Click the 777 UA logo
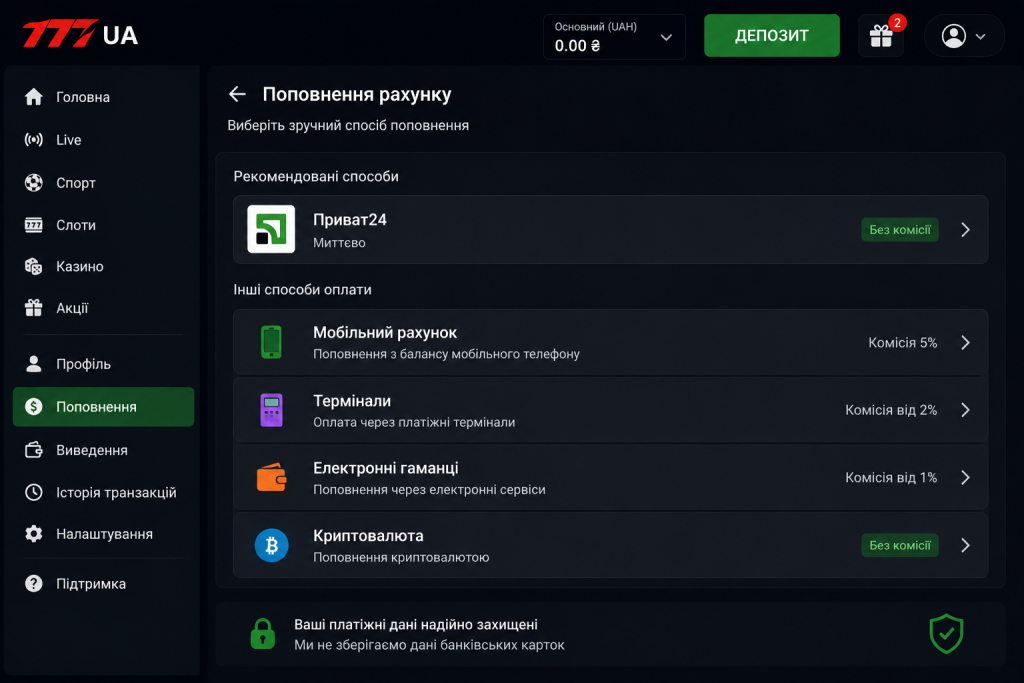The width and height of the screenshot is (1024, 683). pyautogui.click(x=80, y=34)
